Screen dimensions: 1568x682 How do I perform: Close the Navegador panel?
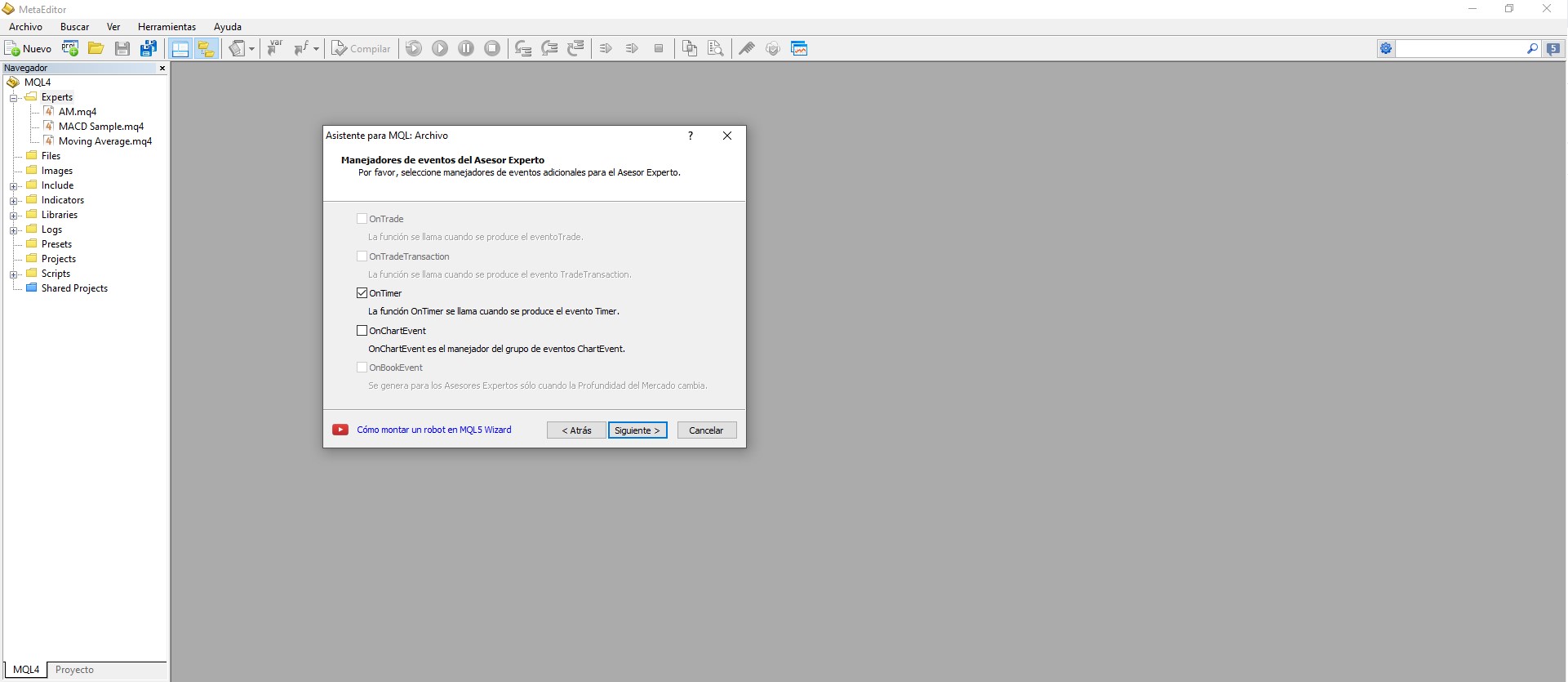pyautogui.click(x=162, y=69)
